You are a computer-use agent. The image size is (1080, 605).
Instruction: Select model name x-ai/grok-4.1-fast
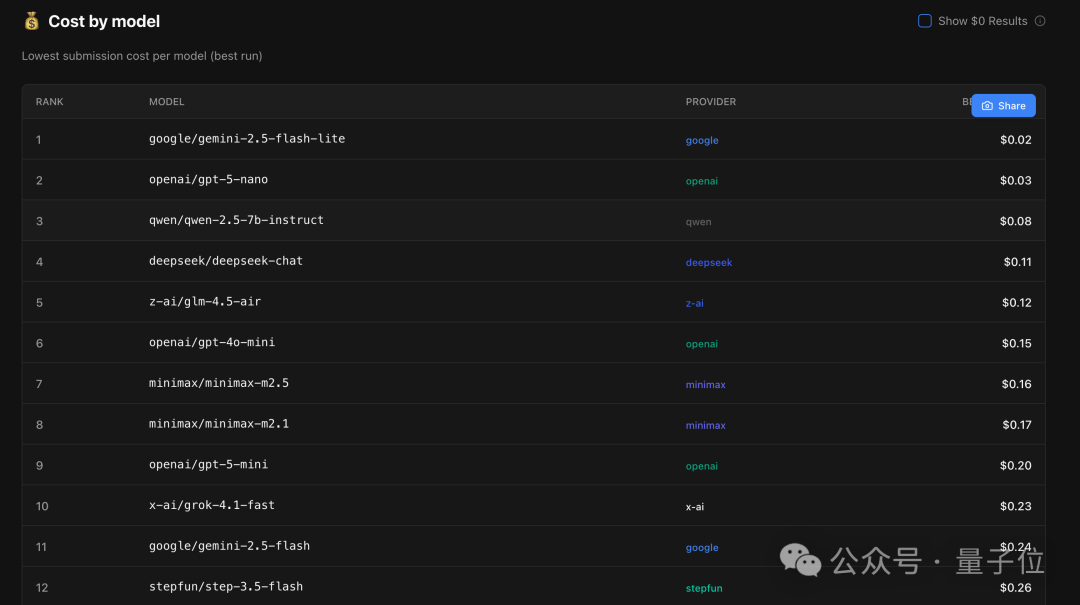212,504
